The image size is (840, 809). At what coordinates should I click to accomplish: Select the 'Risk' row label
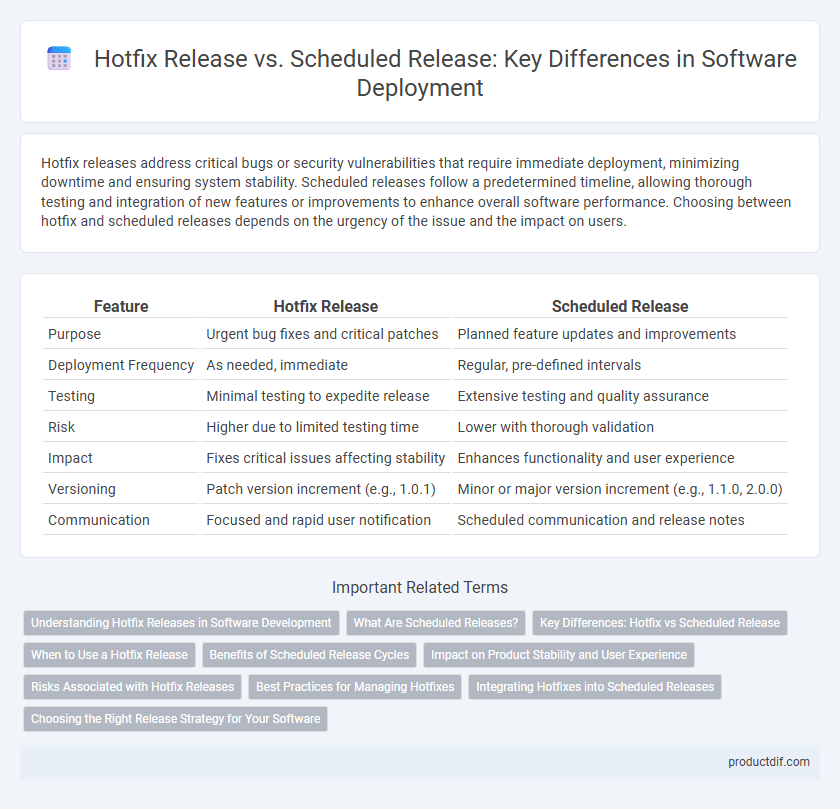(x=61, y=427)
